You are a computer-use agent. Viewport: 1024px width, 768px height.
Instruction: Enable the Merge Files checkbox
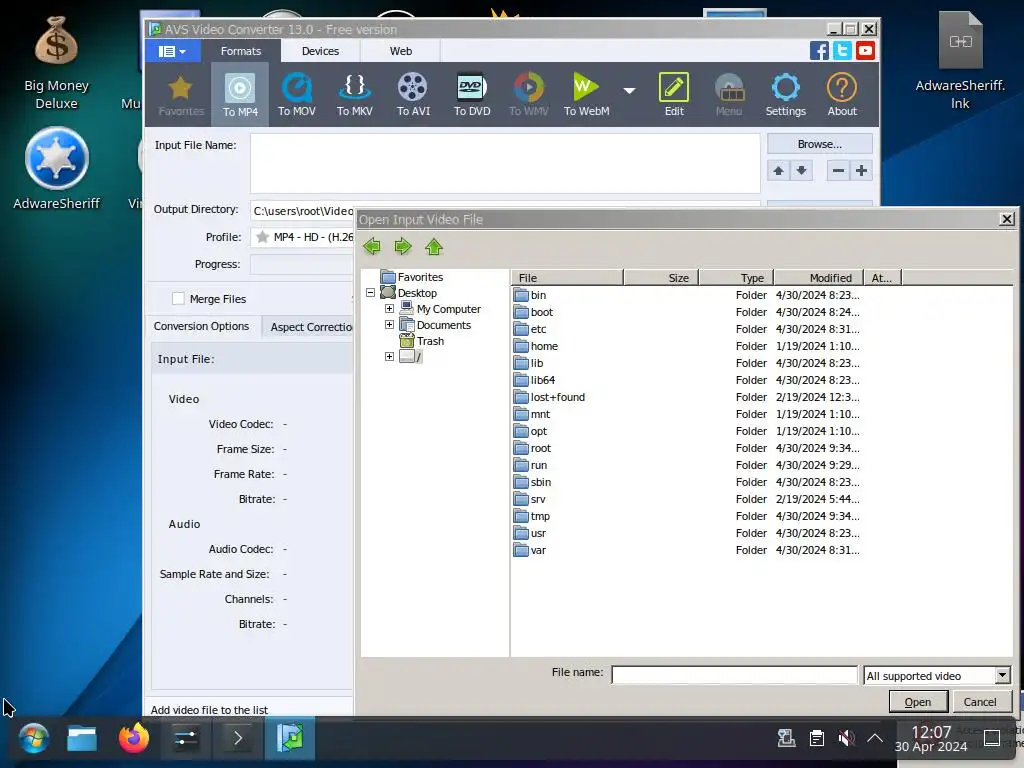[x=178, y=298]
